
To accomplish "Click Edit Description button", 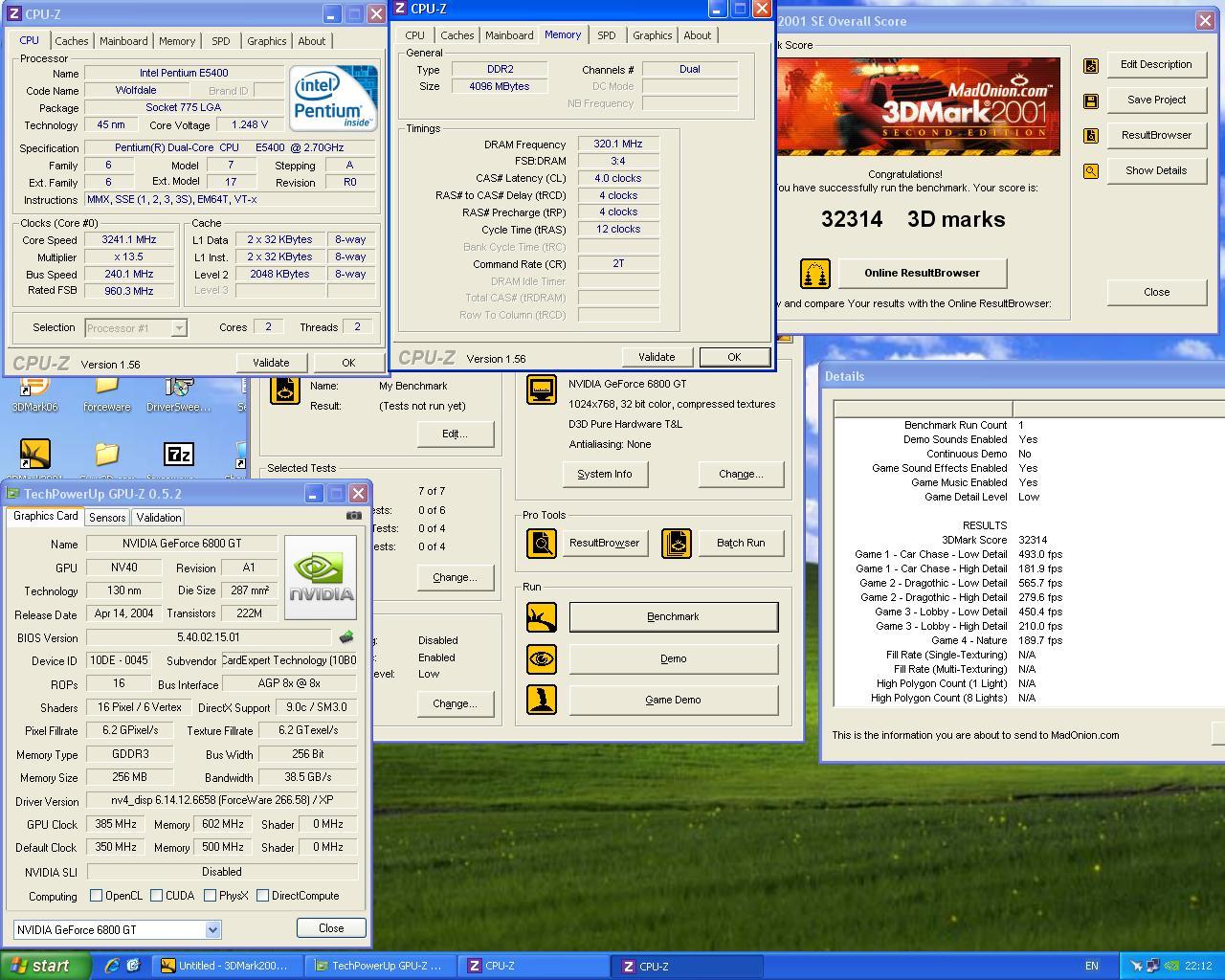I will pos(1156,64).
